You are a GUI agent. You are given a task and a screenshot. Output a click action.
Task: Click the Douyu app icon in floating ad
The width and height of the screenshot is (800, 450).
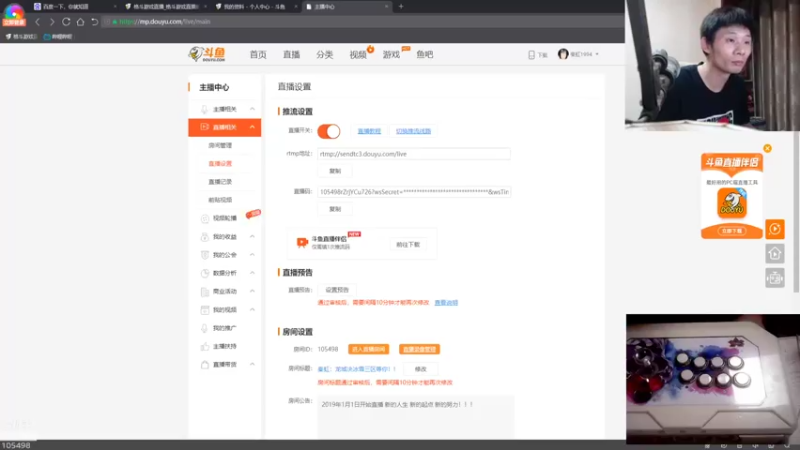coord(732,203)
